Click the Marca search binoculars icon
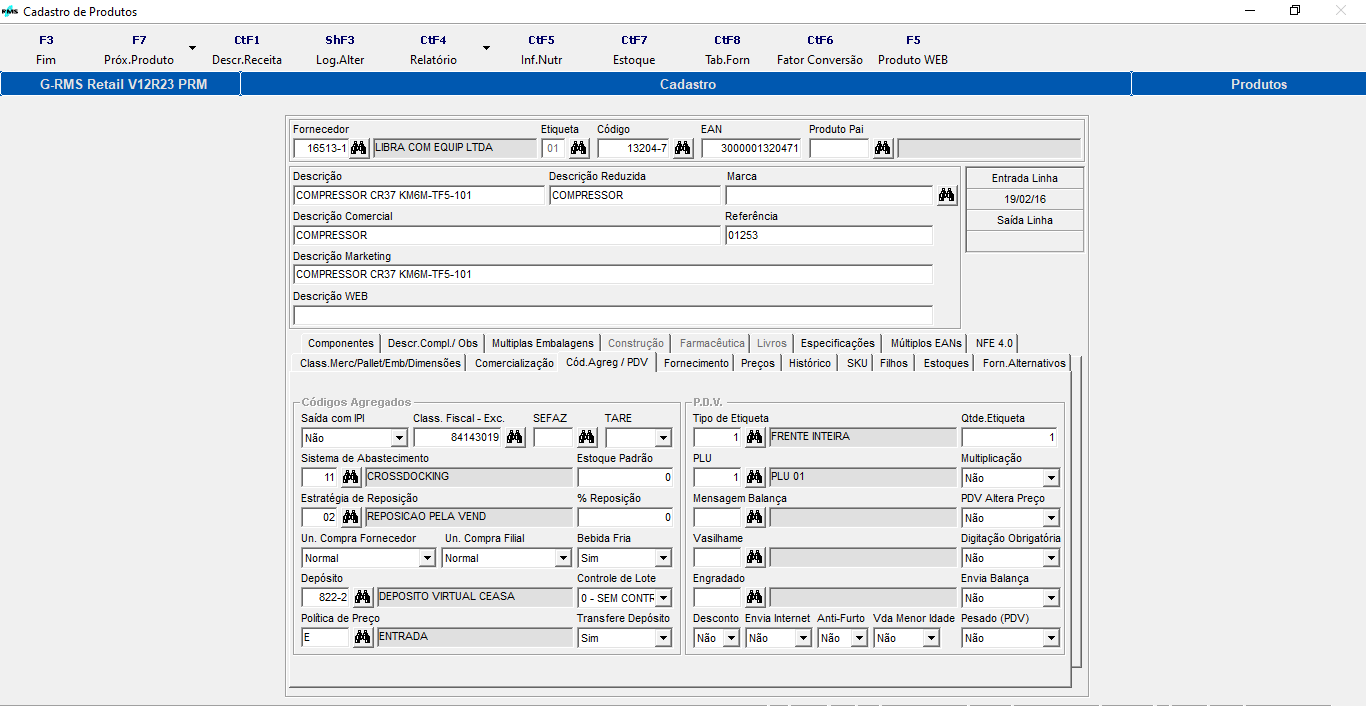Viewport: 1366px width, 706px height. tap(947, 195)
